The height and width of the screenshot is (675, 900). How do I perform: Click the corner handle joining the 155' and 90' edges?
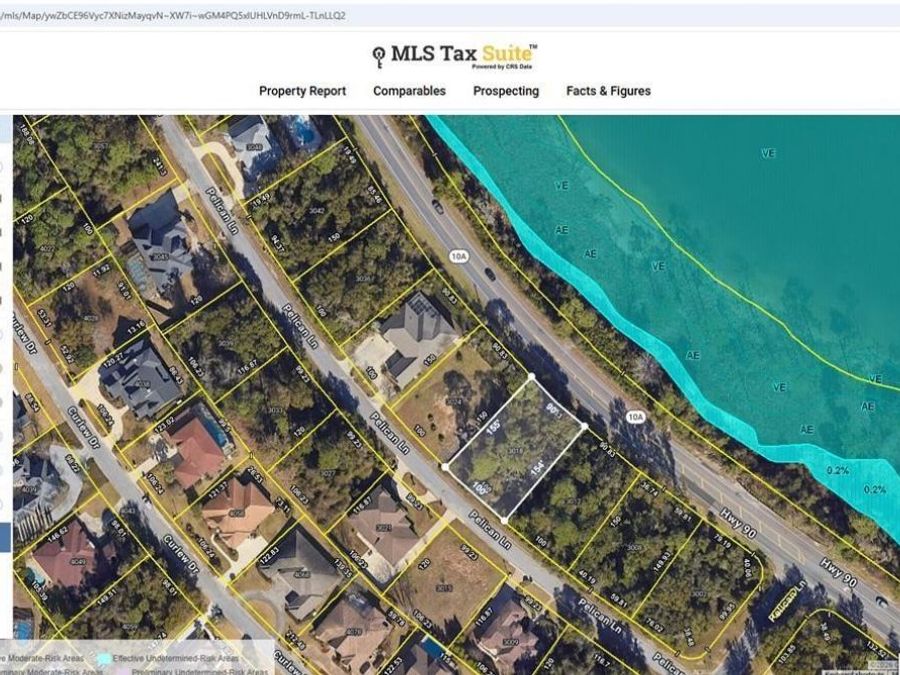pos(532,377)
